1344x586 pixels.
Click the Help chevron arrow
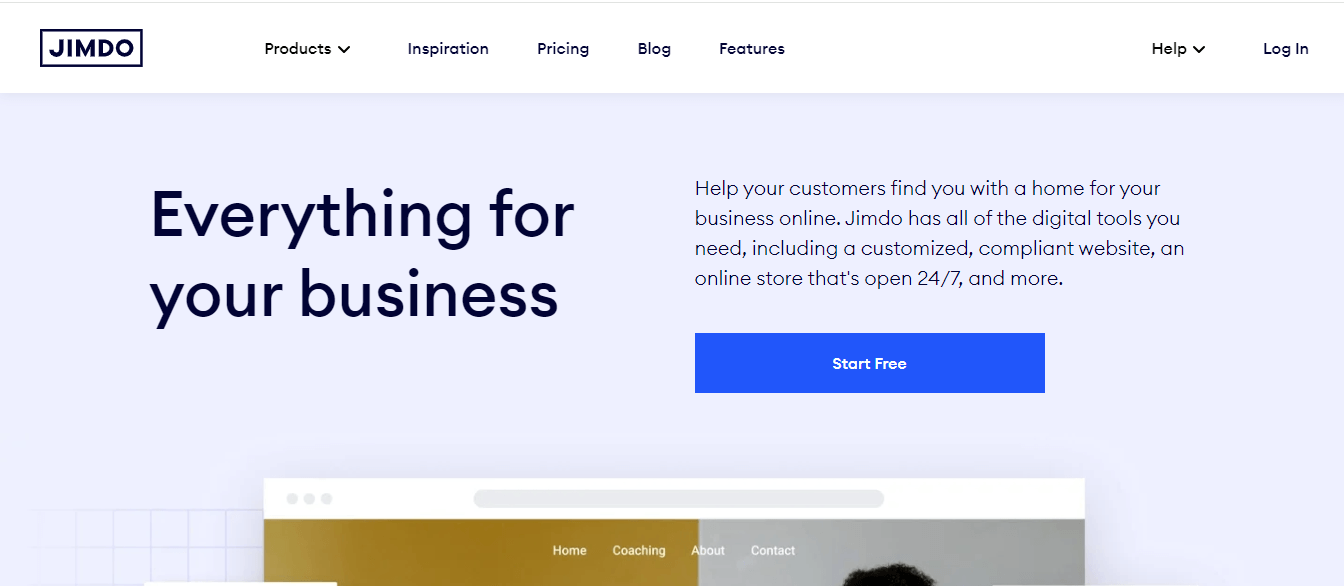click(x=1199, y=48)
